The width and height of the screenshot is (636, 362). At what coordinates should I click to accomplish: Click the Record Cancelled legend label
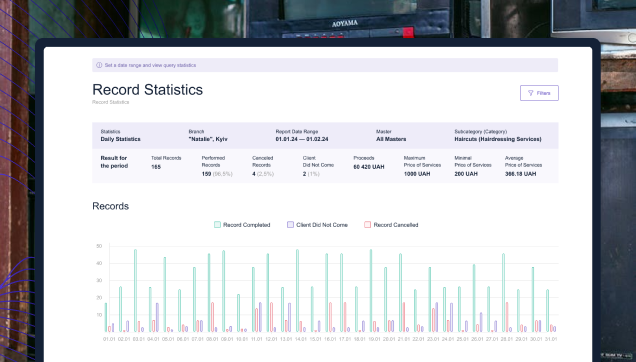coord(395,225)
